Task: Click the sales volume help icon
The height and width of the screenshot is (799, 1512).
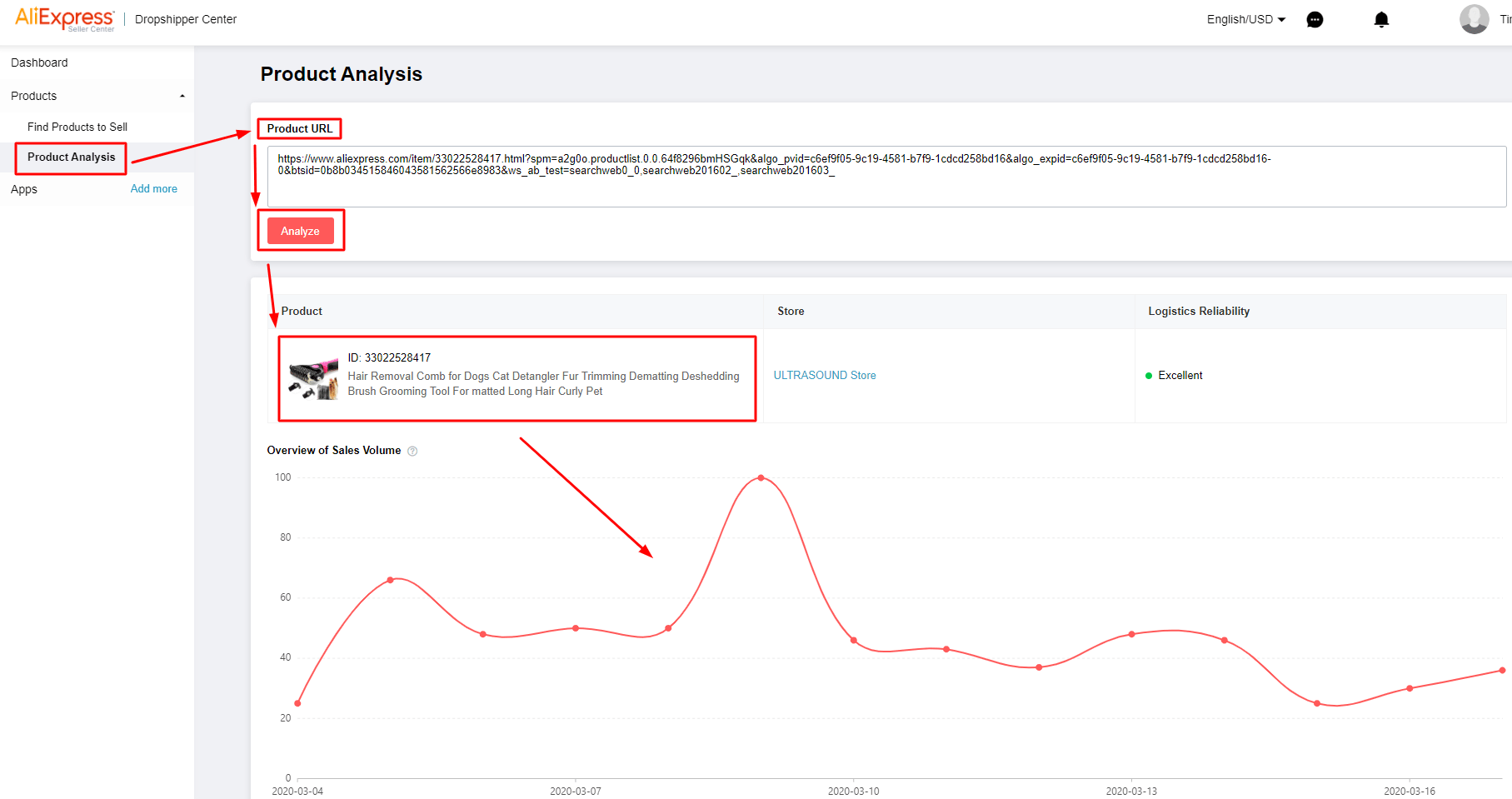Action: 412,451
